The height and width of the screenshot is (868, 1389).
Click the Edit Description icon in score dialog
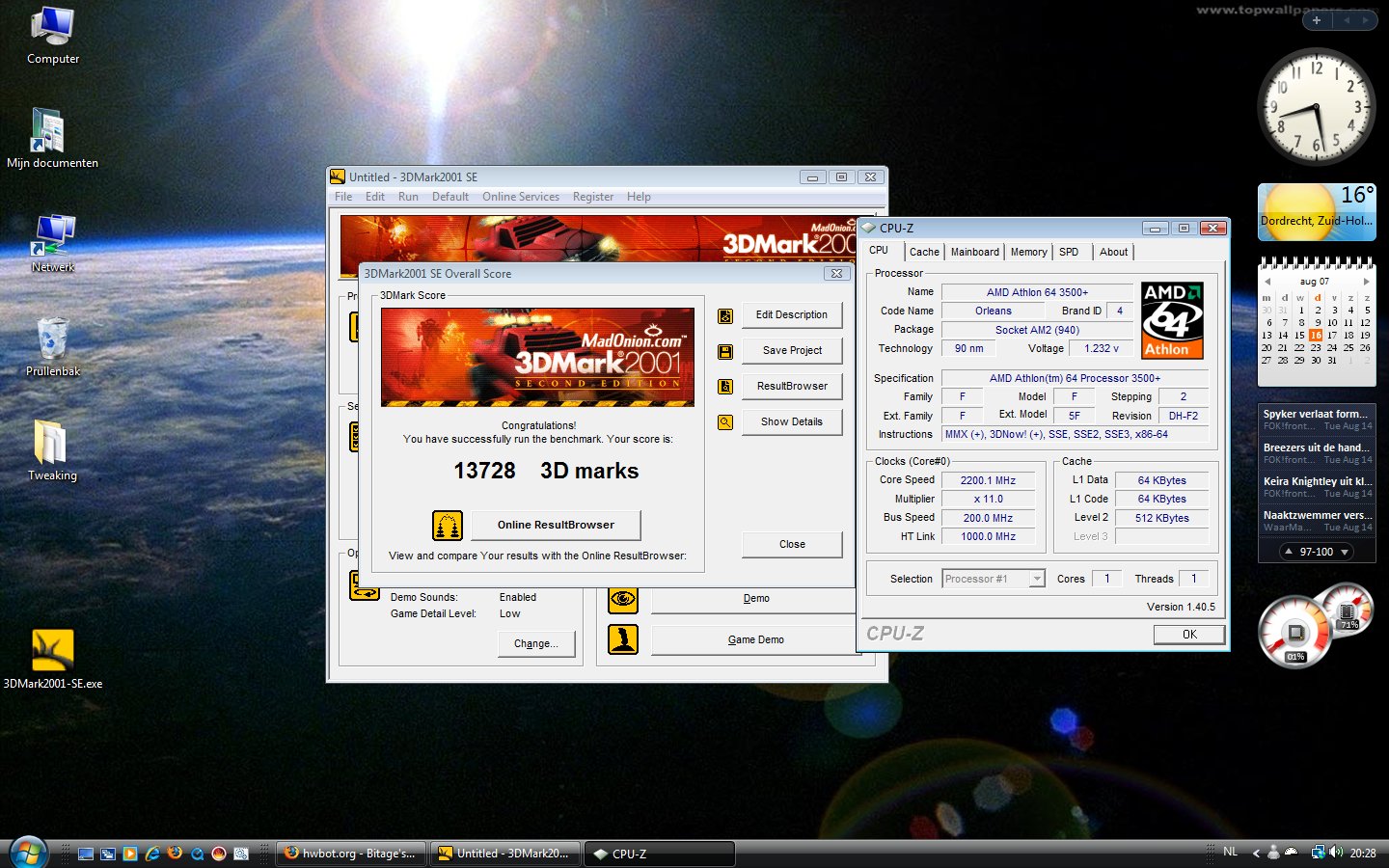[725, 315]
